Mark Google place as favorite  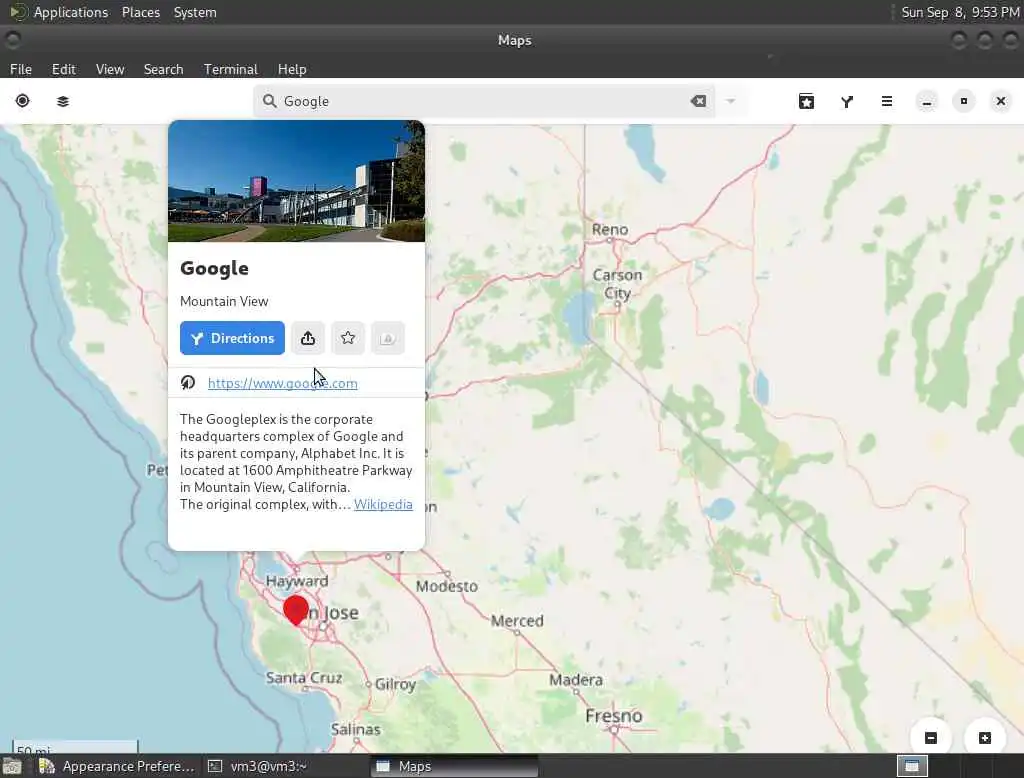pos(348,338)
